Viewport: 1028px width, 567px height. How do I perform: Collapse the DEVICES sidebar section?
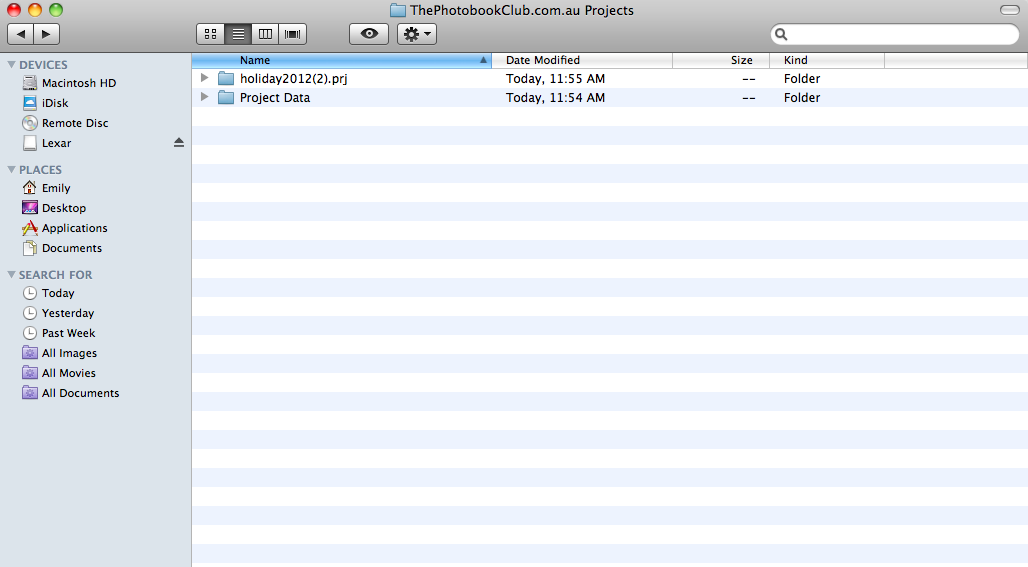(x=11, y=64)
